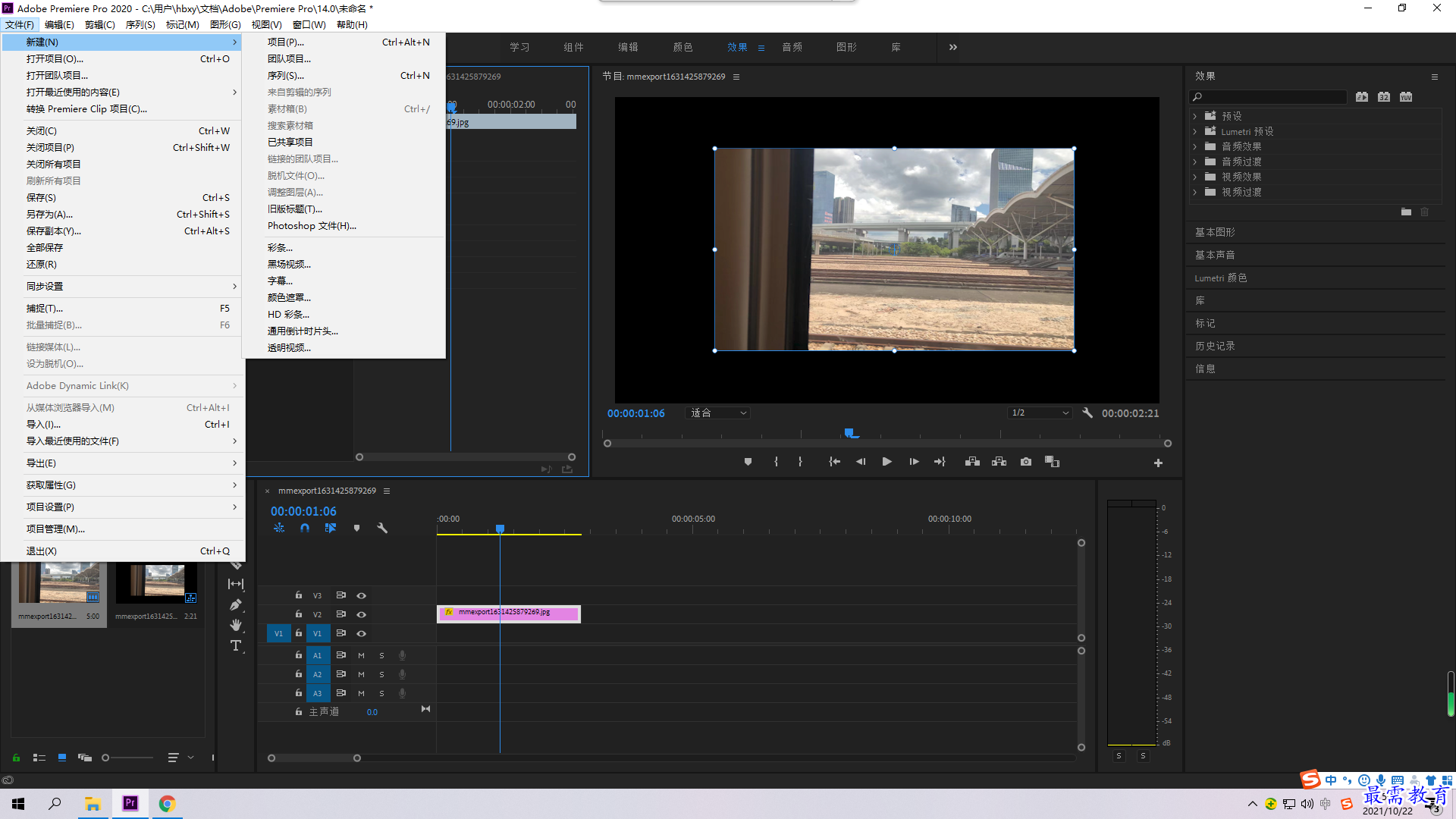Switch Project panel to icon view

coord(62,757)
